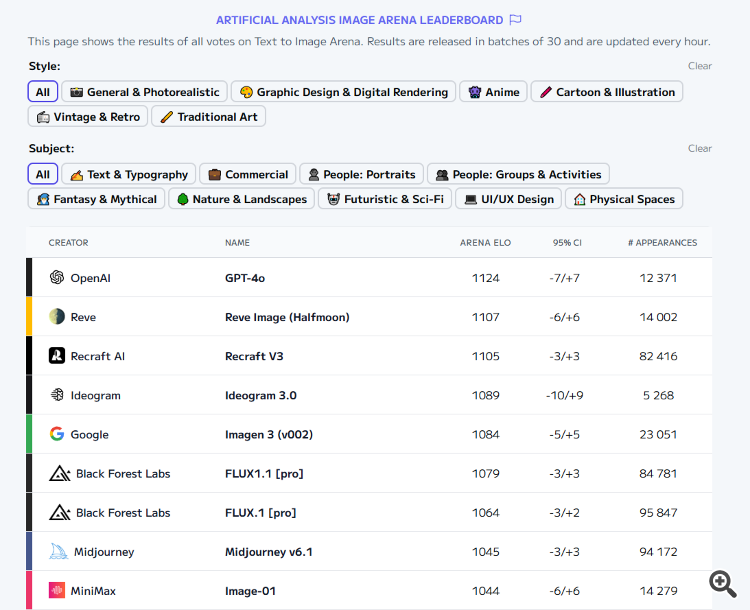Screen dimensions: 750x610
Task: Pick Futuristic & Sci-Fi subject filter
Action: tap(385, 199)
